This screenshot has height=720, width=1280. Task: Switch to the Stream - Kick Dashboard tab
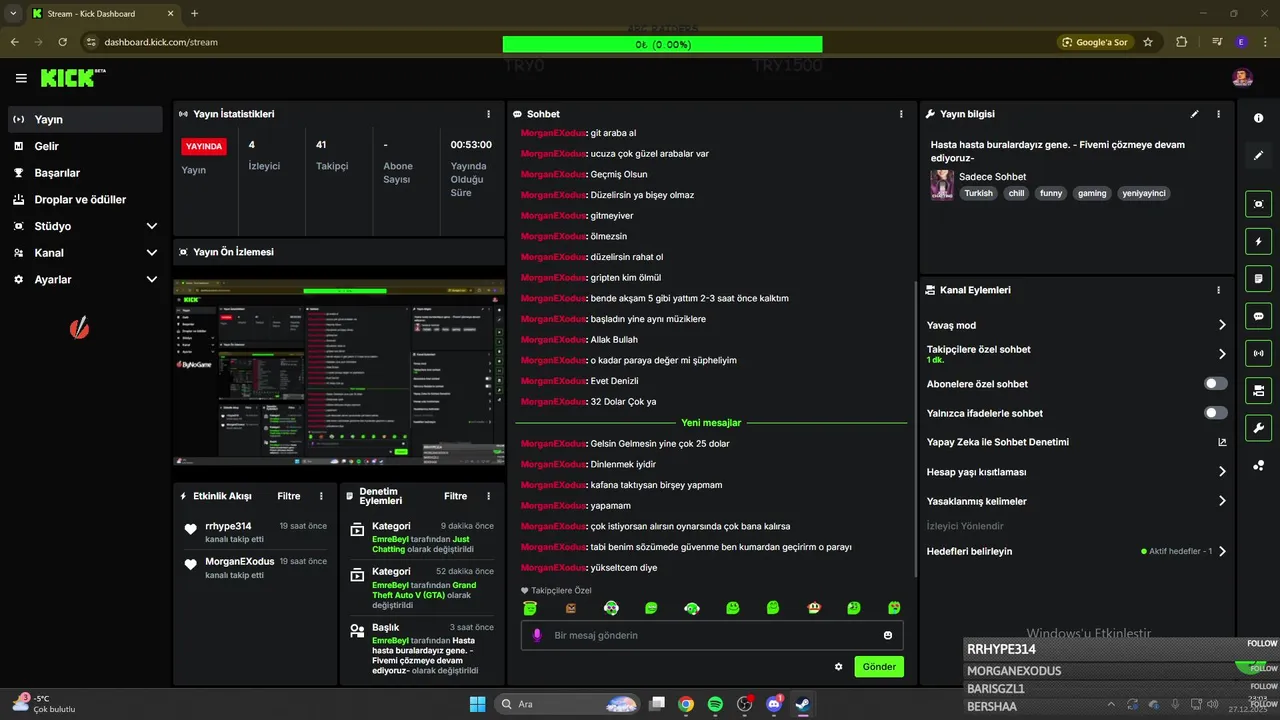pos(103,14)
